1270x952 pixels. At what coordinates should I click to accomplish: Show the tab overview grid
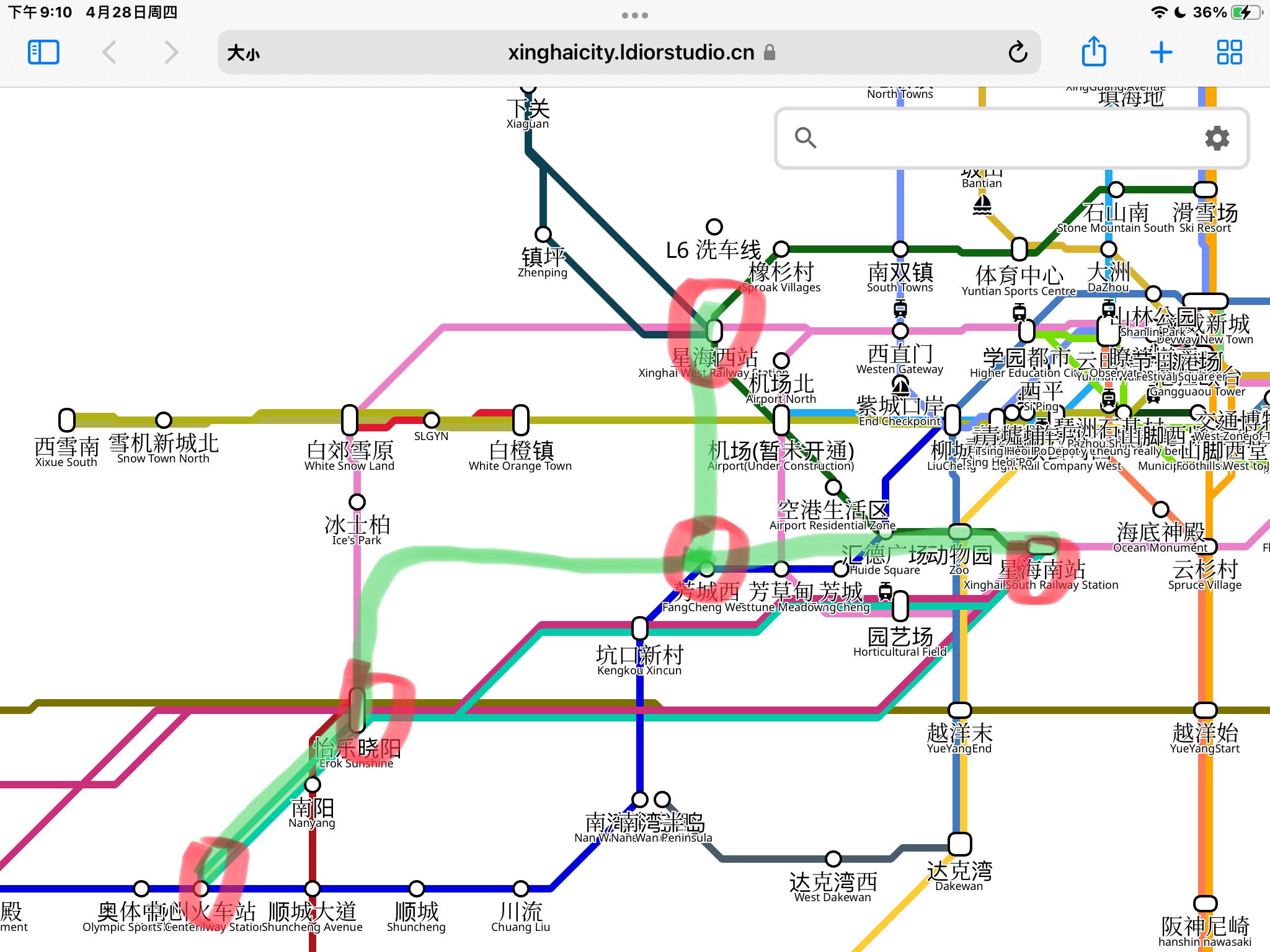(1229, 52)
